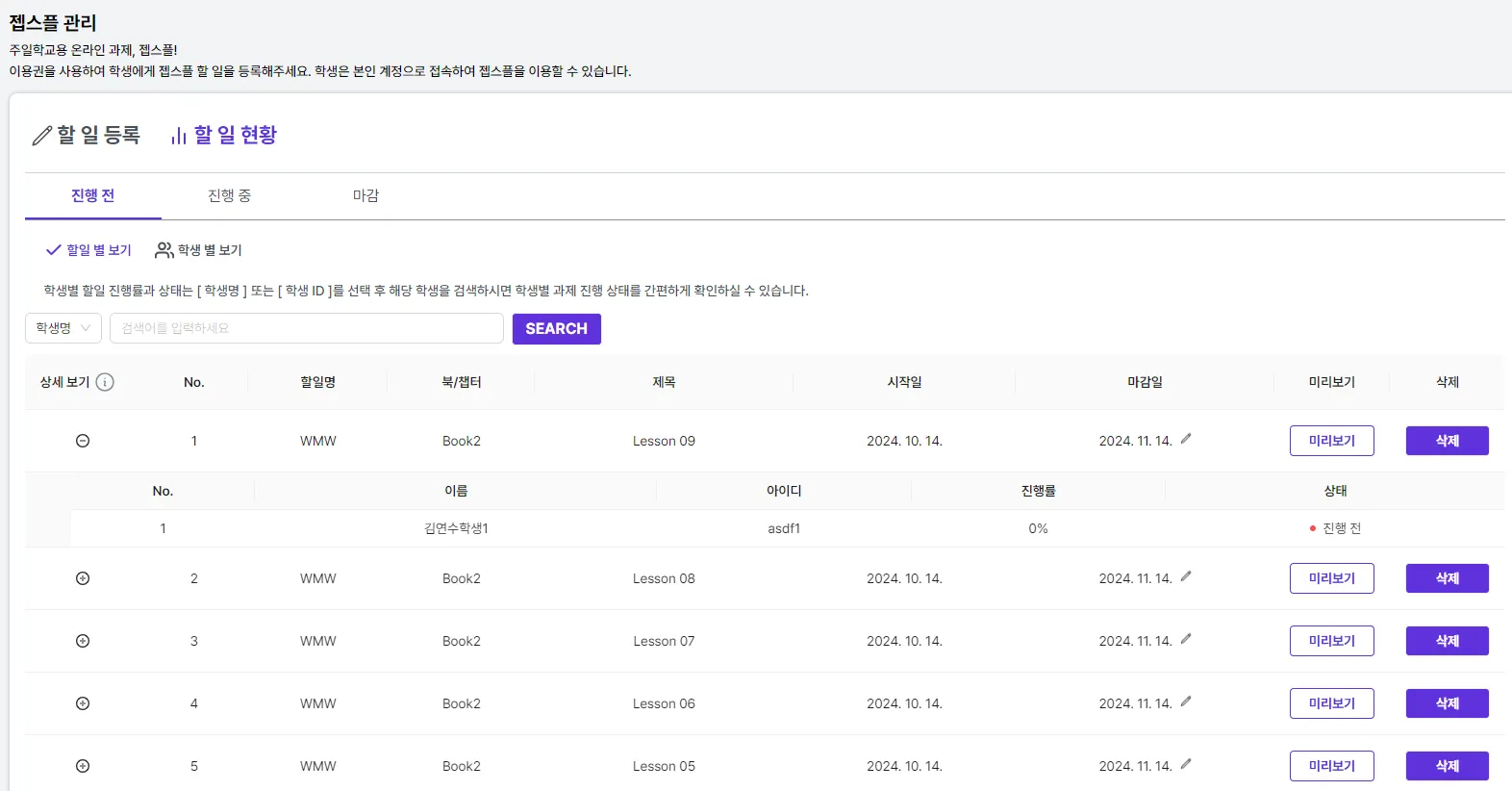Preview Lesson 07 with 미리보기
Image resolution: width=1512 pixels, height=791 pixels.
point(1332,641)
